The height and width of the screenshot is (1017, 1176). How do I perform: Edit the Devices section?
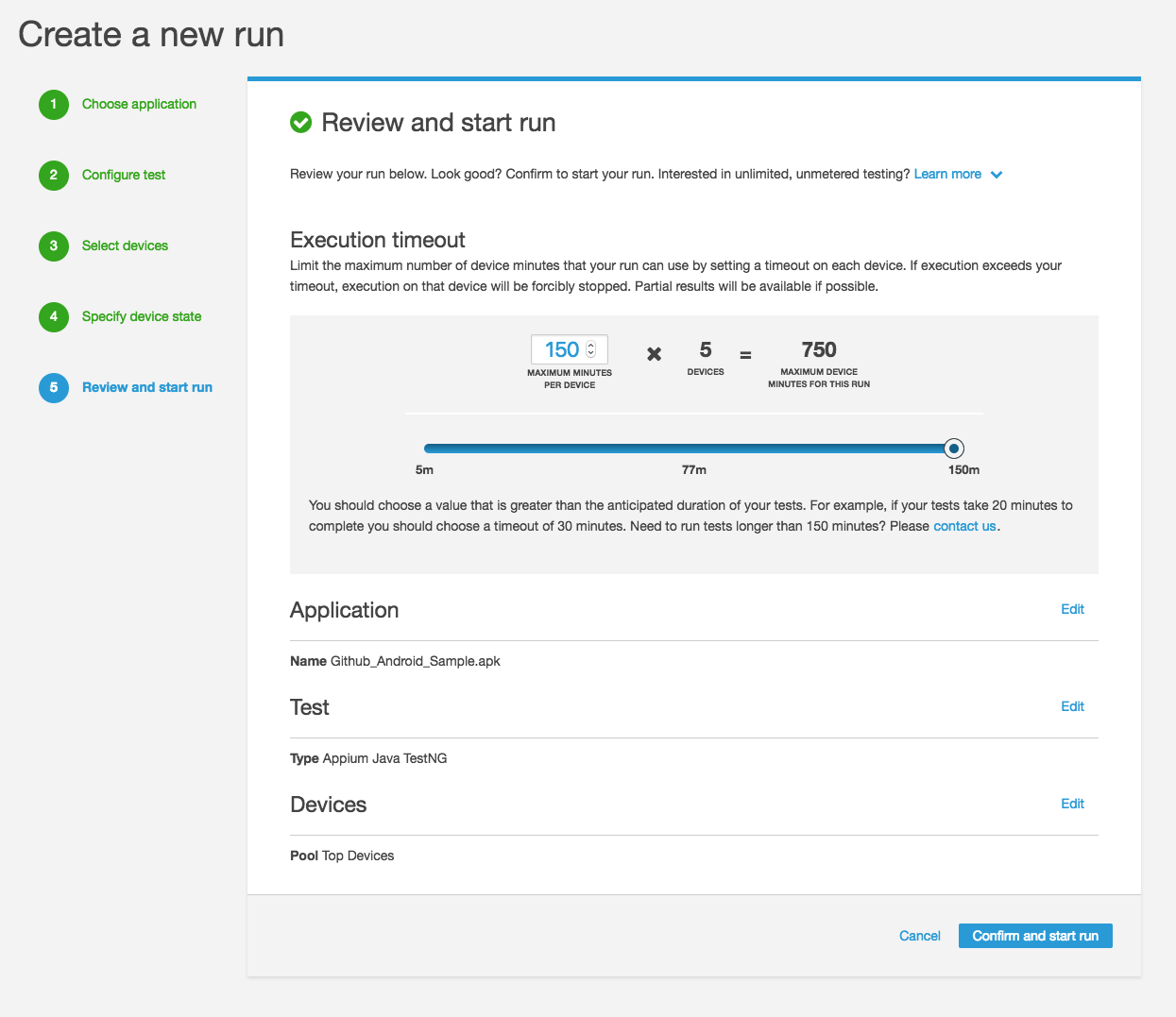tap(1072, 804)
